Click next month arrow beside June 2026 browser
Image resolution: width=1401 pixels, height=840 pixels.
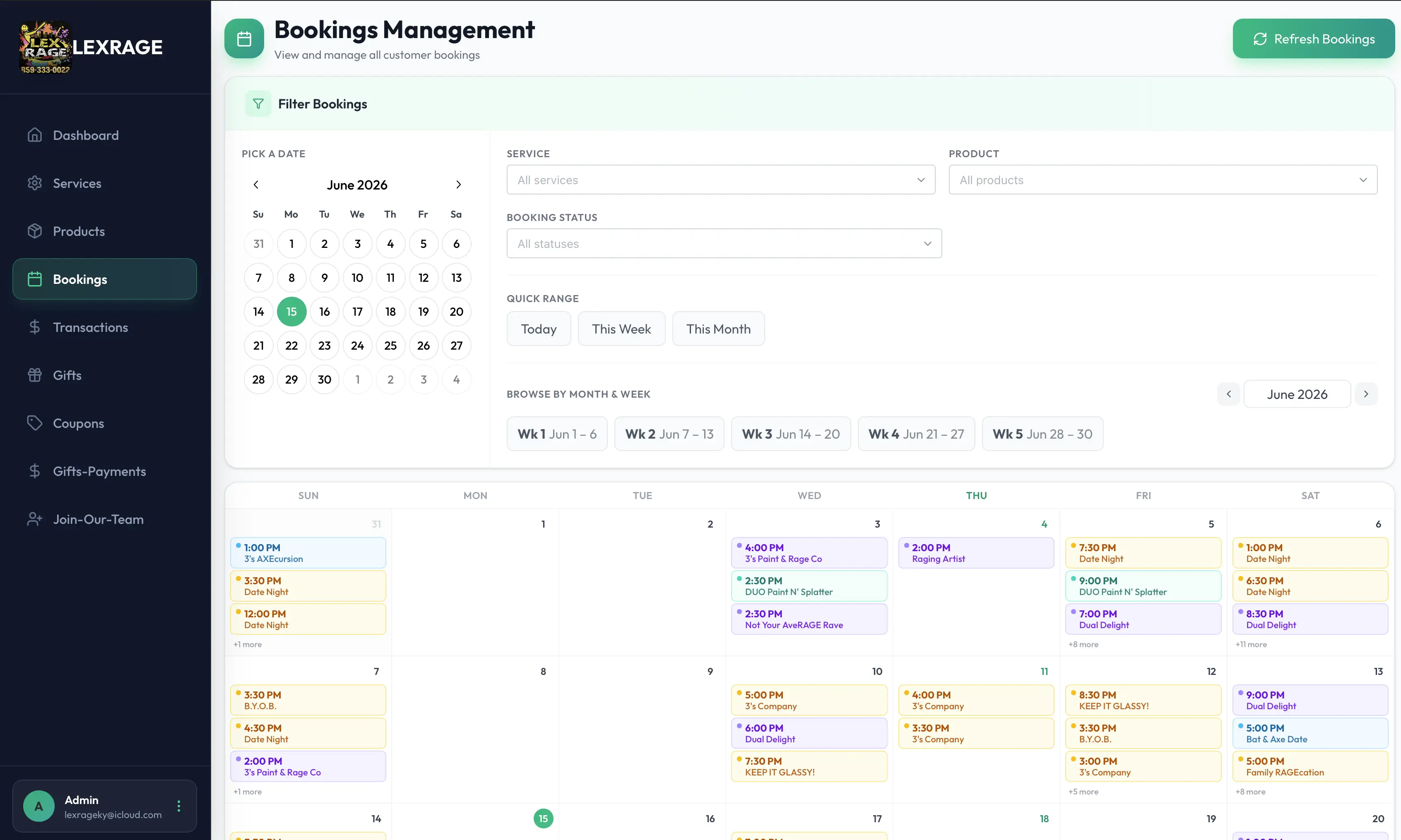pyautogui.click(x=1366, y=394)
